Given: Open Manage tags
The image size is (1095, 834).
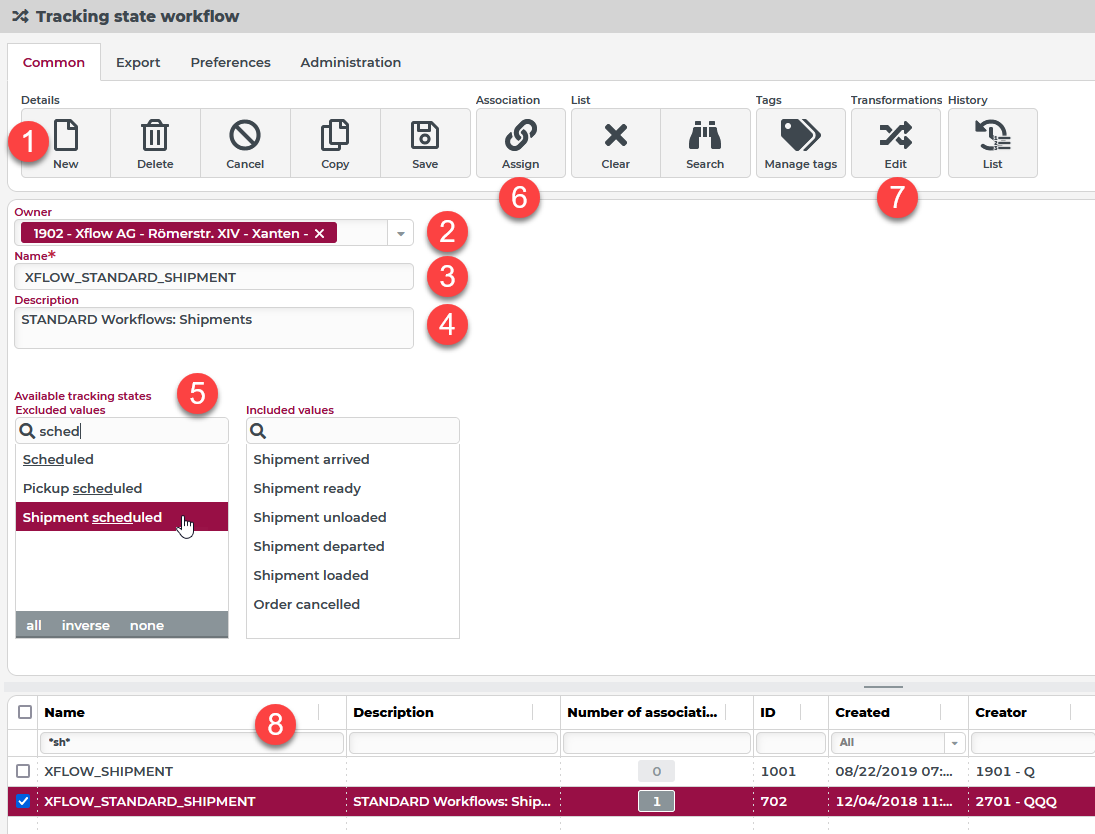Looking at the screenshot, I should 800,135.
